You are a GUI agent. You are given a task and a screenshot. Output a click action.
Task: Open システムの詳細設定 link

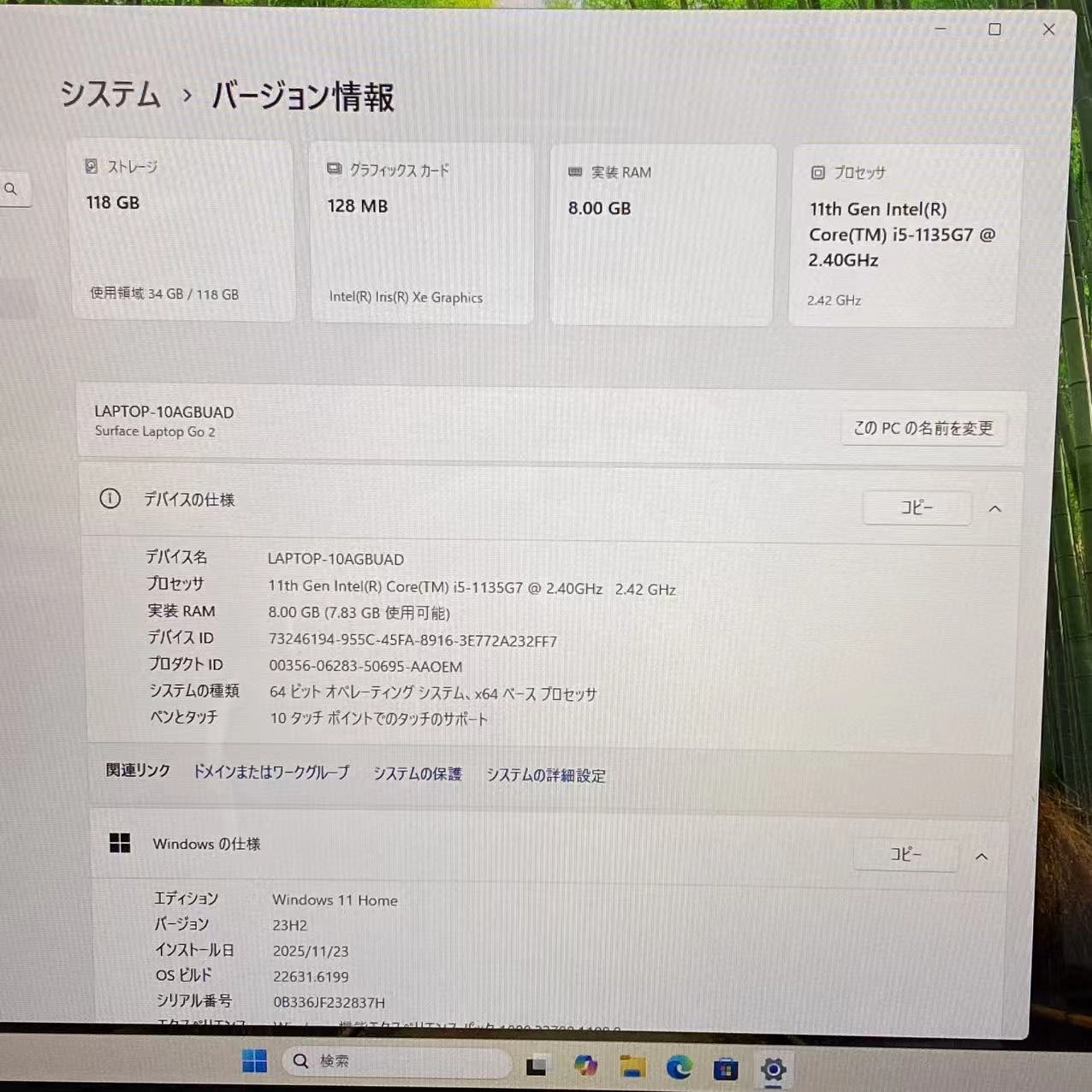(546, 775)
